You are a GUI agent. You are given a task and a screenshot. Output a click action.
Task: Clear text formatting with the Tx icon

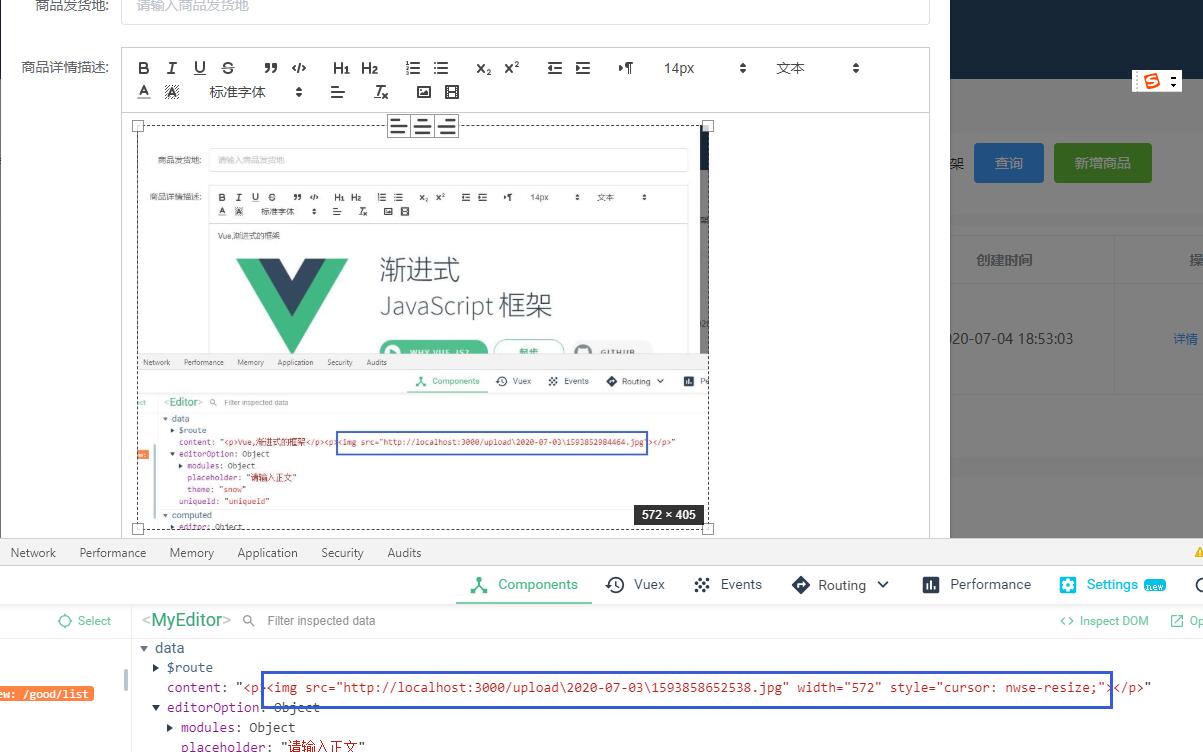[x=380, y=91]
